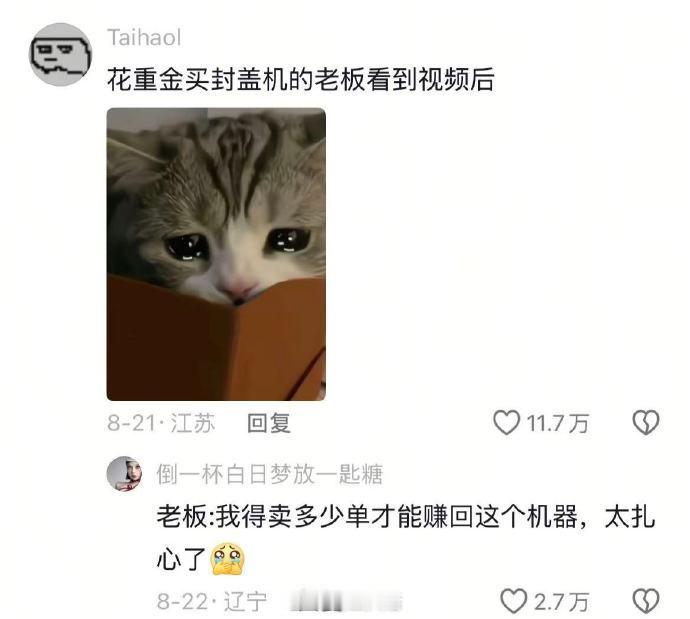Open 倒一杯白日梦放一匙糖 username profile
690x619 pixels.
click(x=269, y=474)
